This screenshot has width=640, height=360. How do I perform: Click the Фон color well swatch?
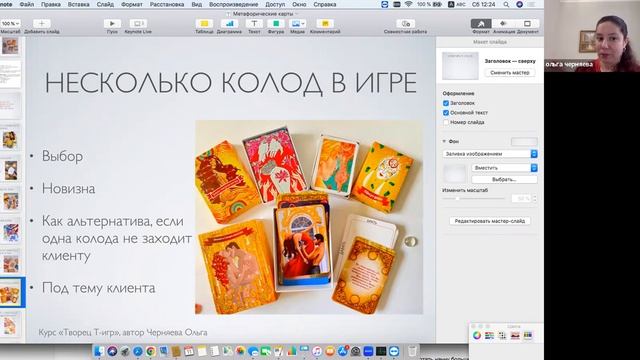(524, 142)
